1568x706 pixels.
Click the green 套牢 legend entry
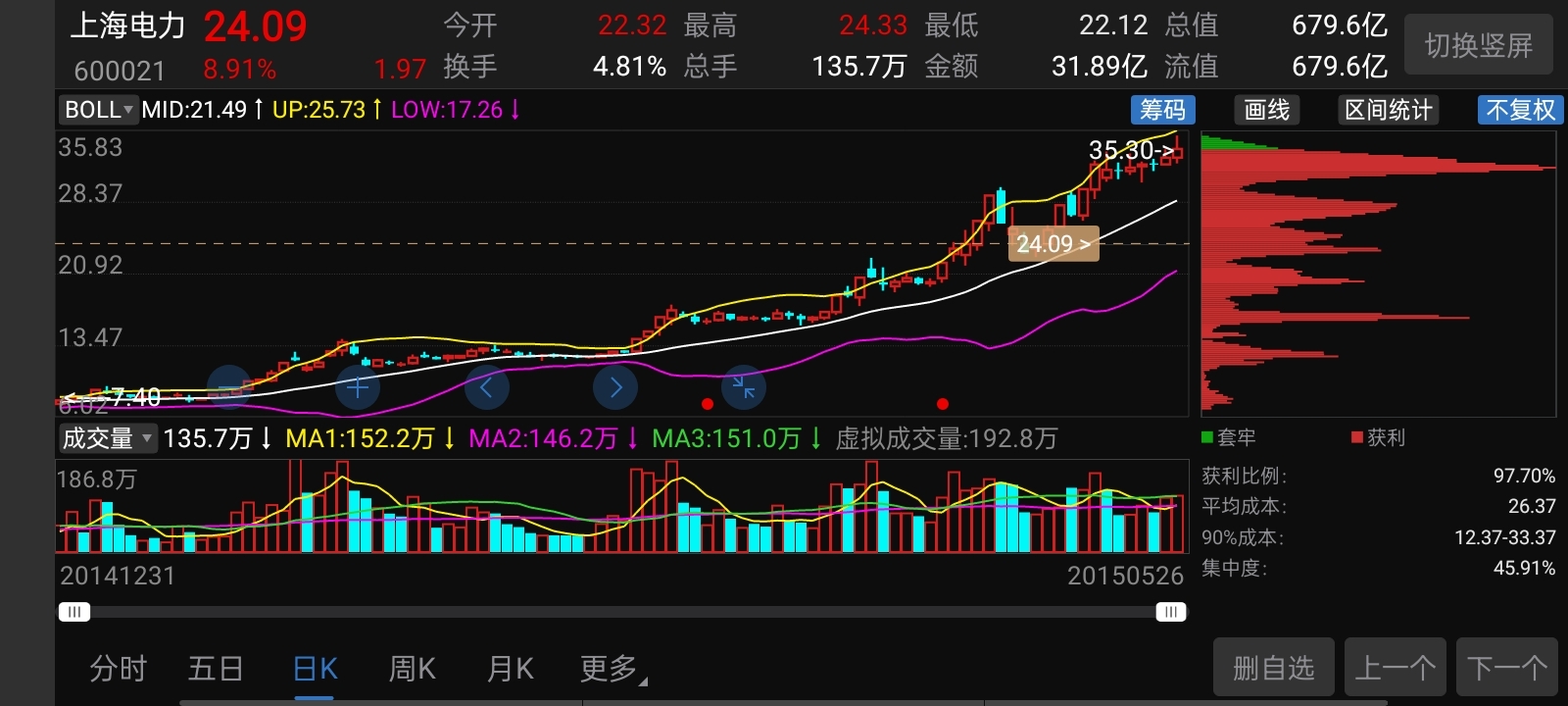tap(1229, 437)
